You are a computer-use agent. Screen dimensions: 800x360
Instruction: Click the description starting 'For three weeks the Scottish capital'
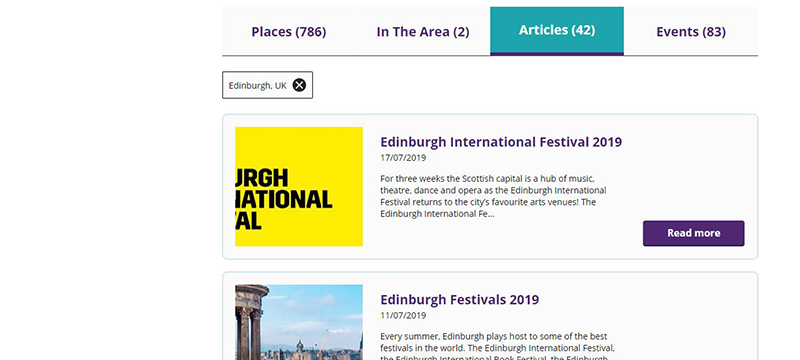(493, 196)
